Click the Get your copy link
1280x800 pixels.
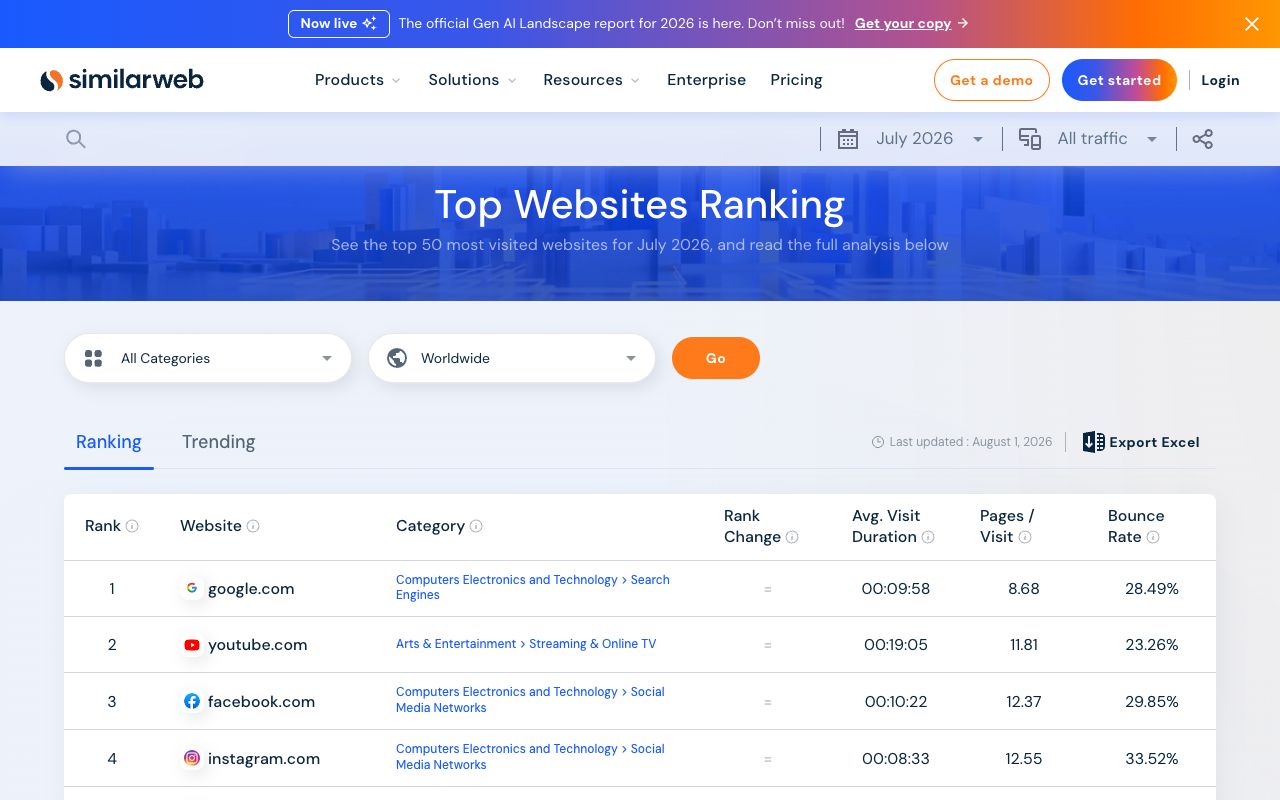coord(903,24)
